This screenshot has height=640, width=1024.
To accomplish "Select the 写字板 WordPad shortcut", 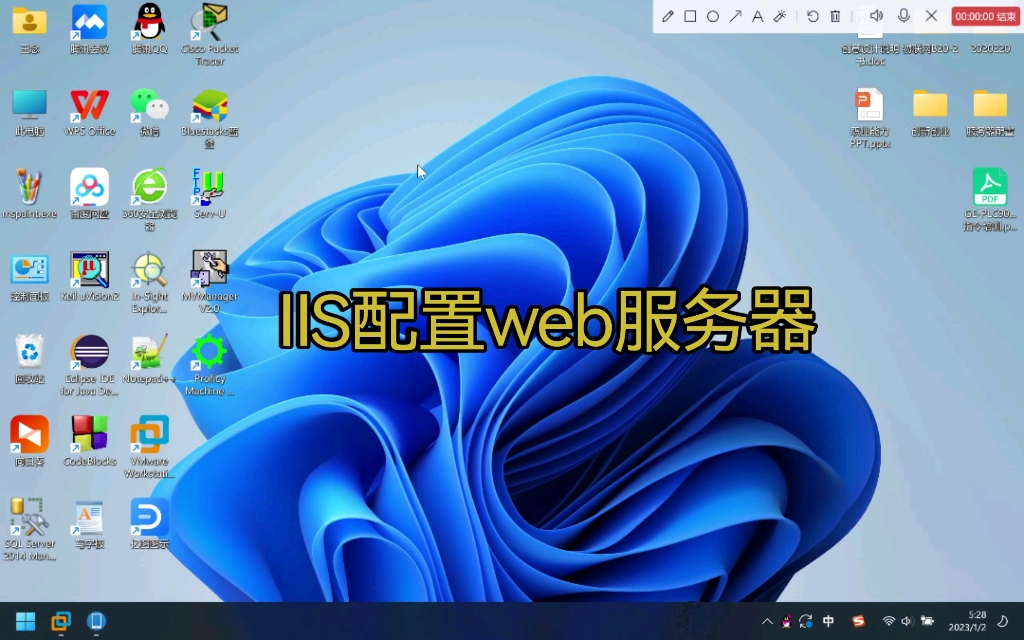I will (x=89, y=524).
